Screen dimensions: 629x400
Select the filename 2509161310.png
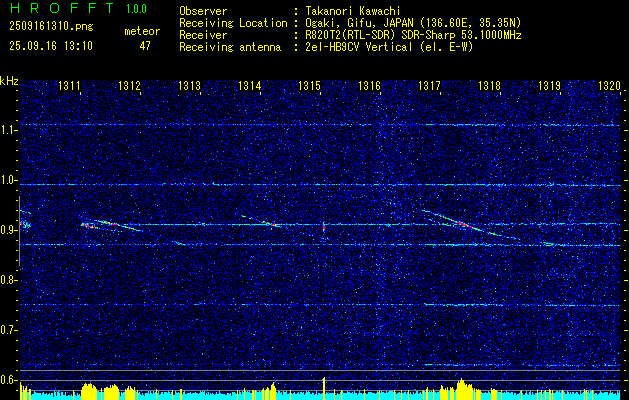51,27
